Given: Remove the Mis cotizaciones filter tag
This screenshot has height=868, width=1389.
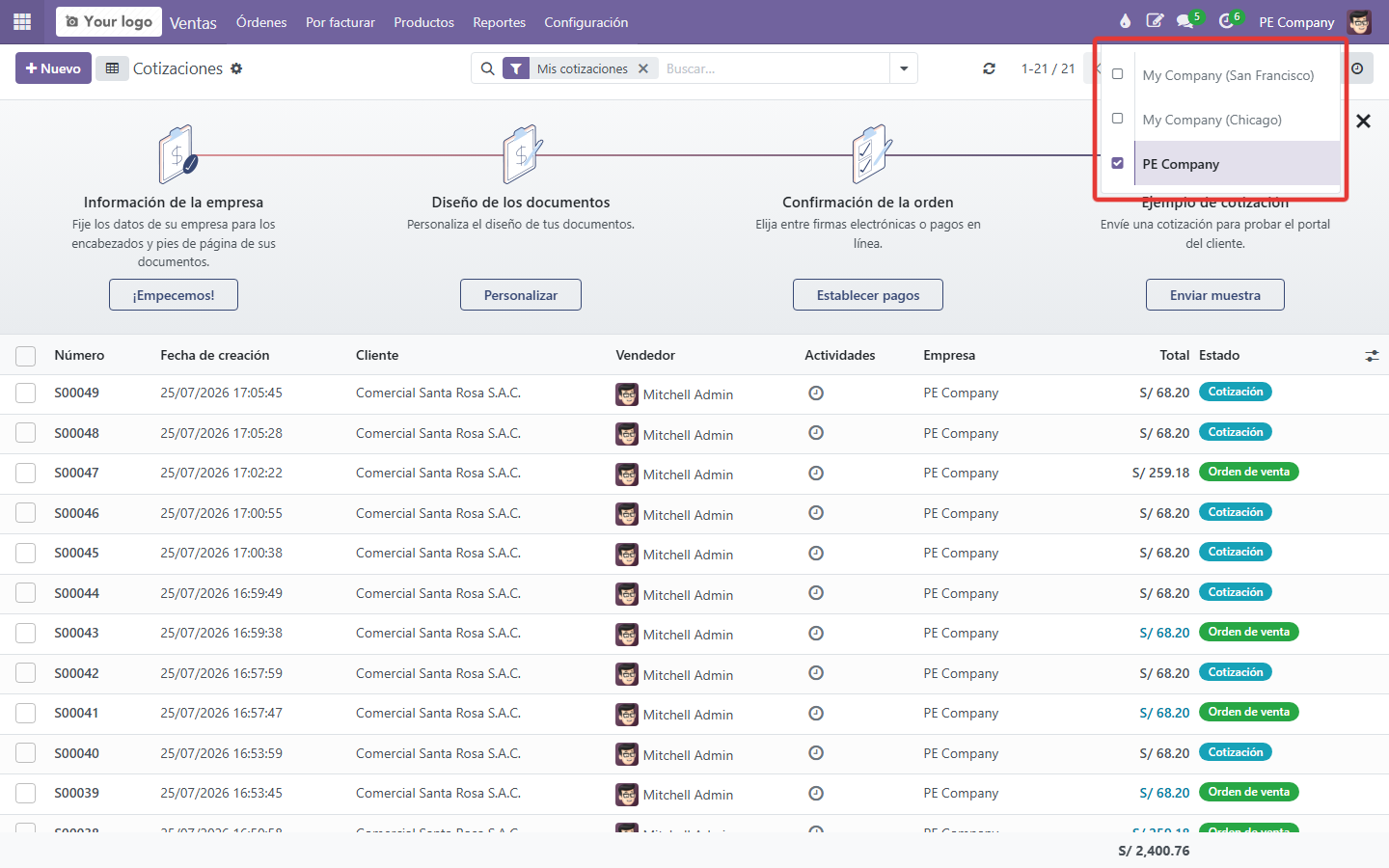Looking at the screenshot, I should [643, 68].
